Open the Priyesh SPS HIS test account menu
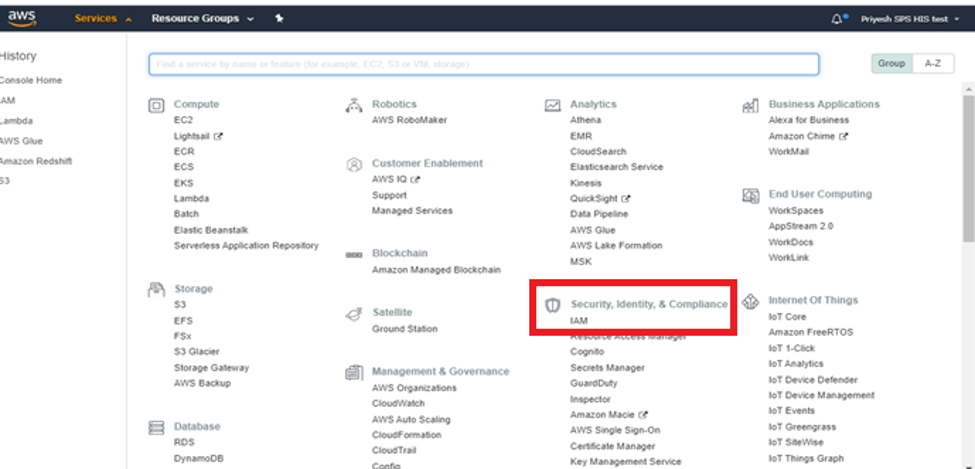975x469 pixels. 909,19
